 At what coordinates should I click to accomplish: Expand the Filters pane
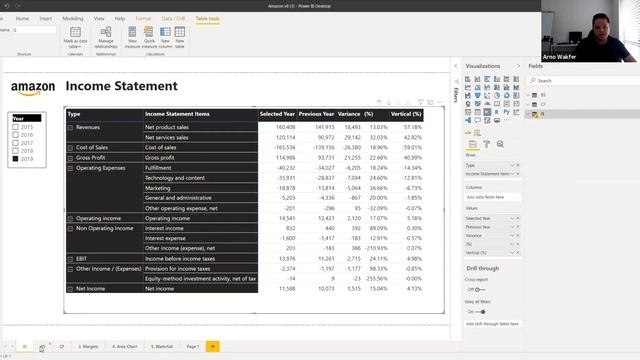point(456,66)
